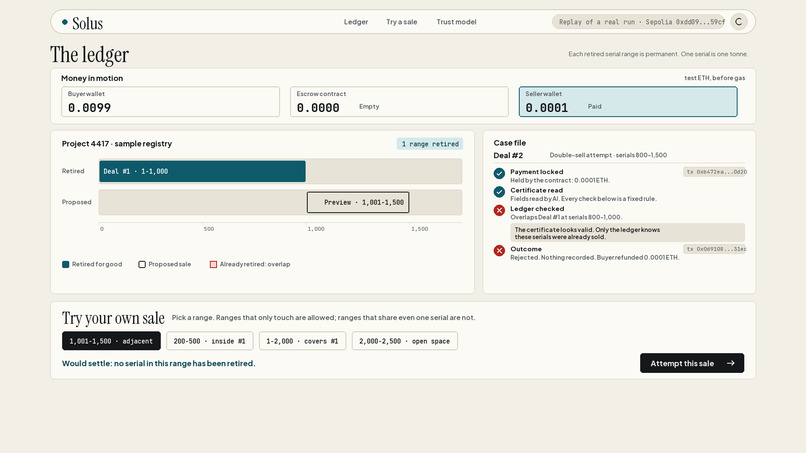806x453 pixels.
Task: Select the 1-2,000 covers #1 range
Action: tap(302, 341)
